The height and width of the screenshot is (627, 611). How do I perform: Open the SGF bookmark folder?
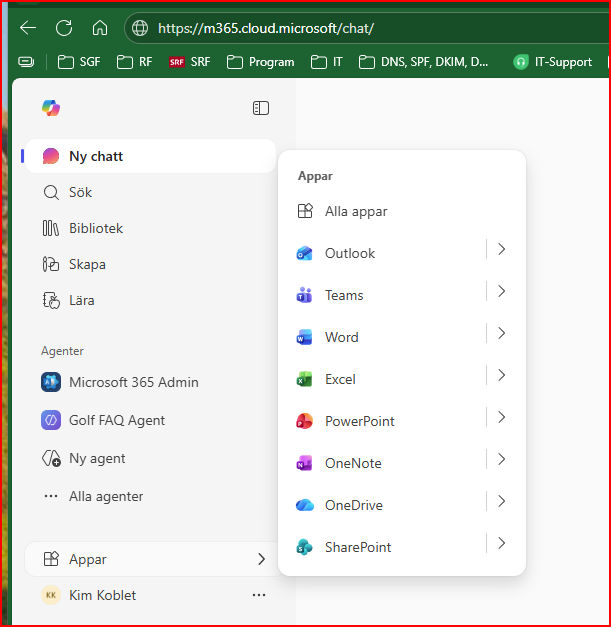pyautogui.click(x=79, y=62)
